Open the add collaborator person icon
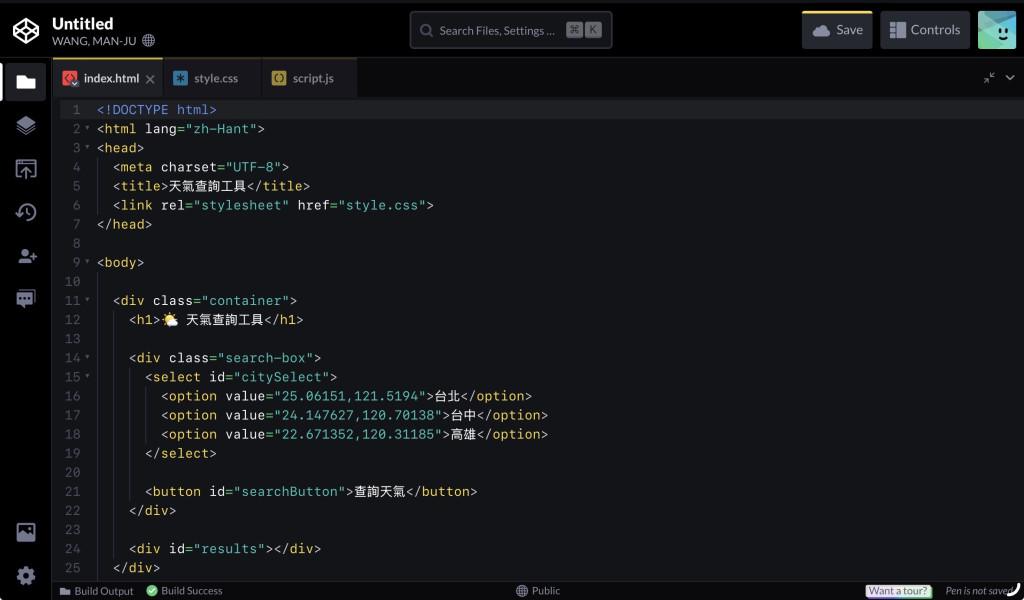Viewport: 1024px width, 600px height. coord(27,255)
